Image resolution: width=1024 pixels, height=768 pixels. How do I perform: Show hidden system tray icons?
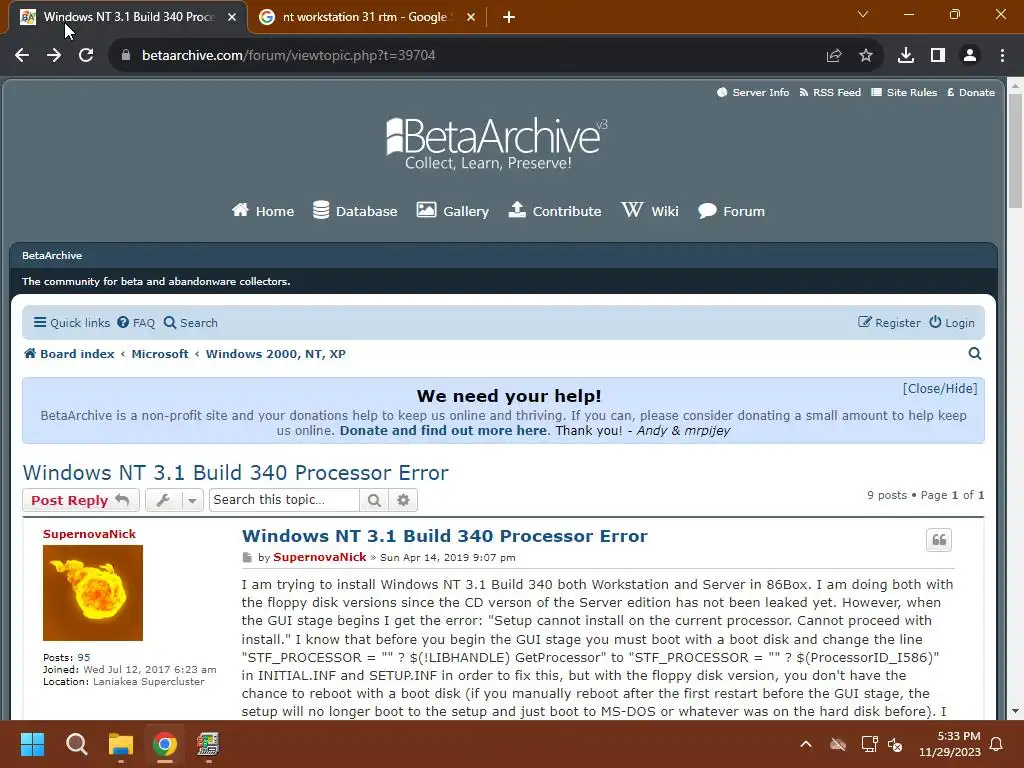coord(806,744)
